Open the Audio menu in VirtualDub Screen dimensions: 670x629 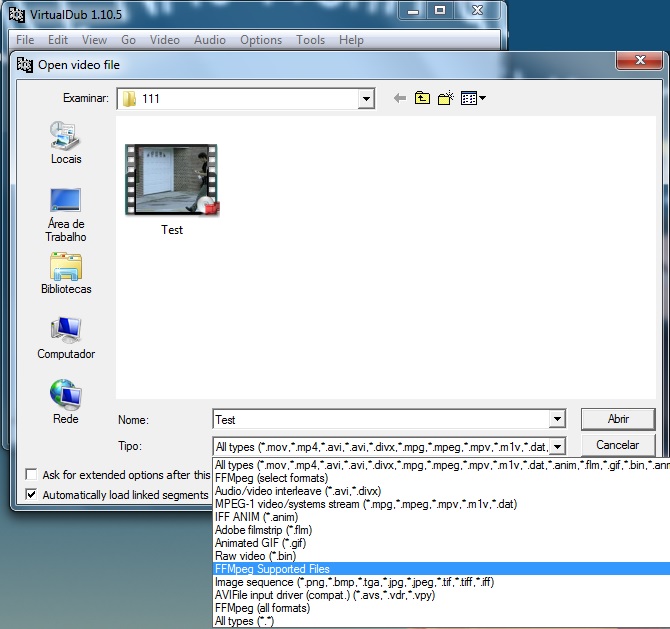click(x=210, y=40)
